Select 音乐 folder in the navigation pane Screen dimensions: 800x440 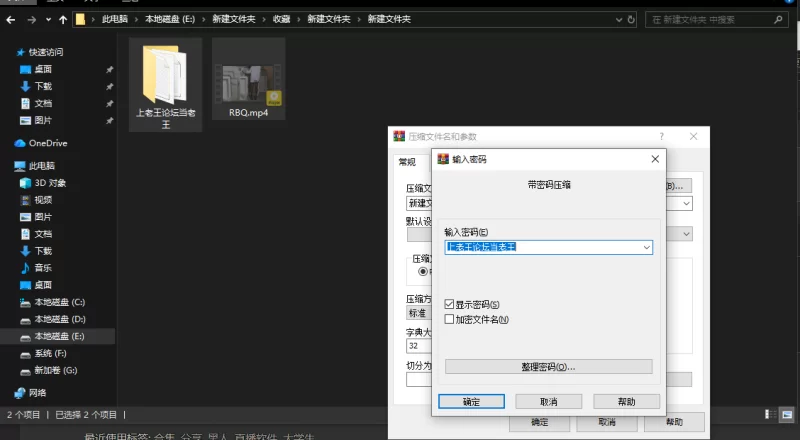coord(43,268)
